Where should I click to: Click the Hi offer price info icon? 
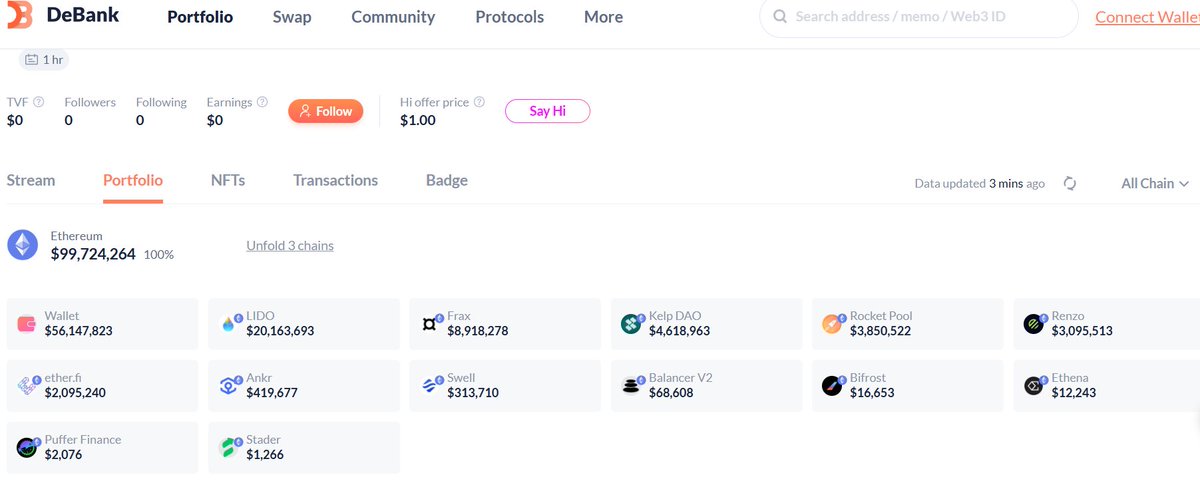coord(479,102)
